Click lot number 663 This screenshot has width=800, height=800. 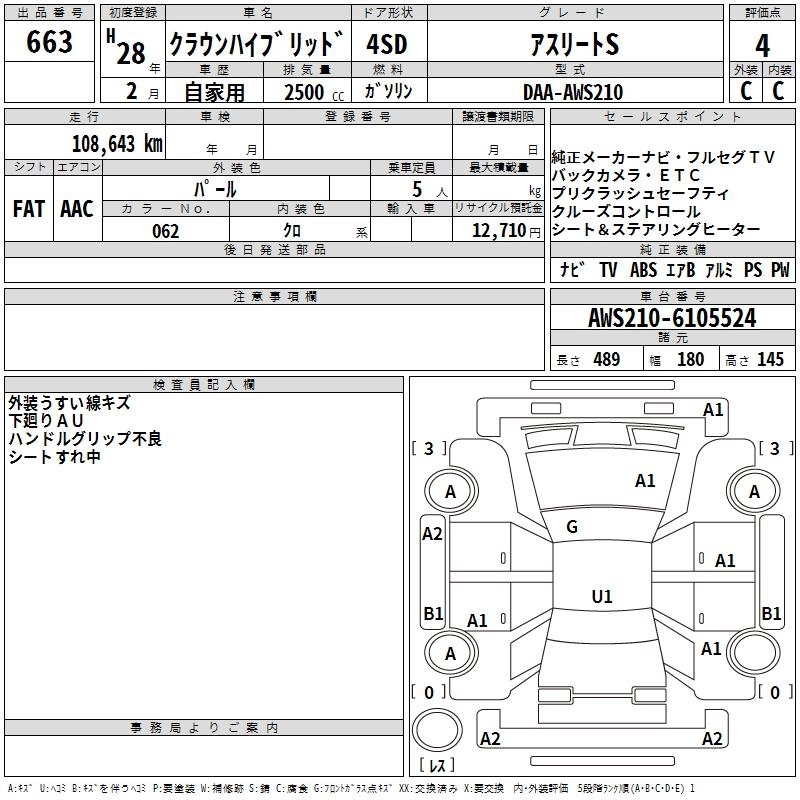49,42
